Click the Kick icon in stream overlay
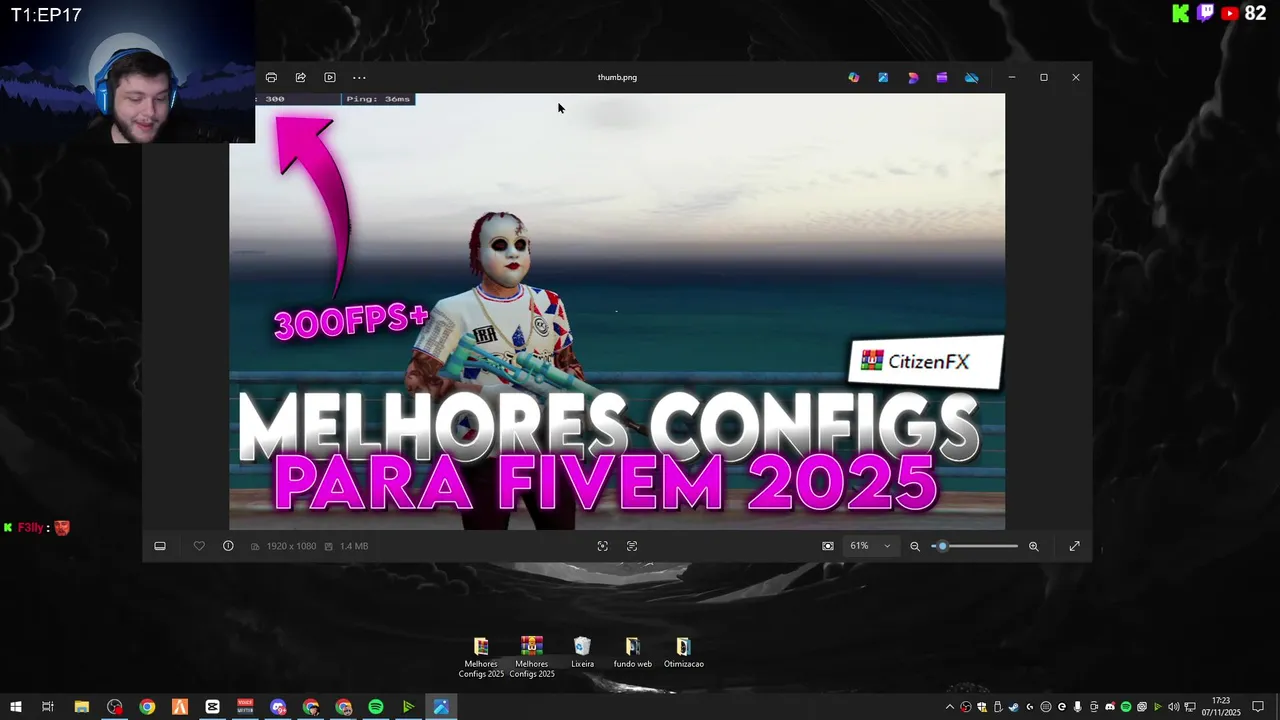Screen dimensions: 1280x720 tap(1181, 13)
